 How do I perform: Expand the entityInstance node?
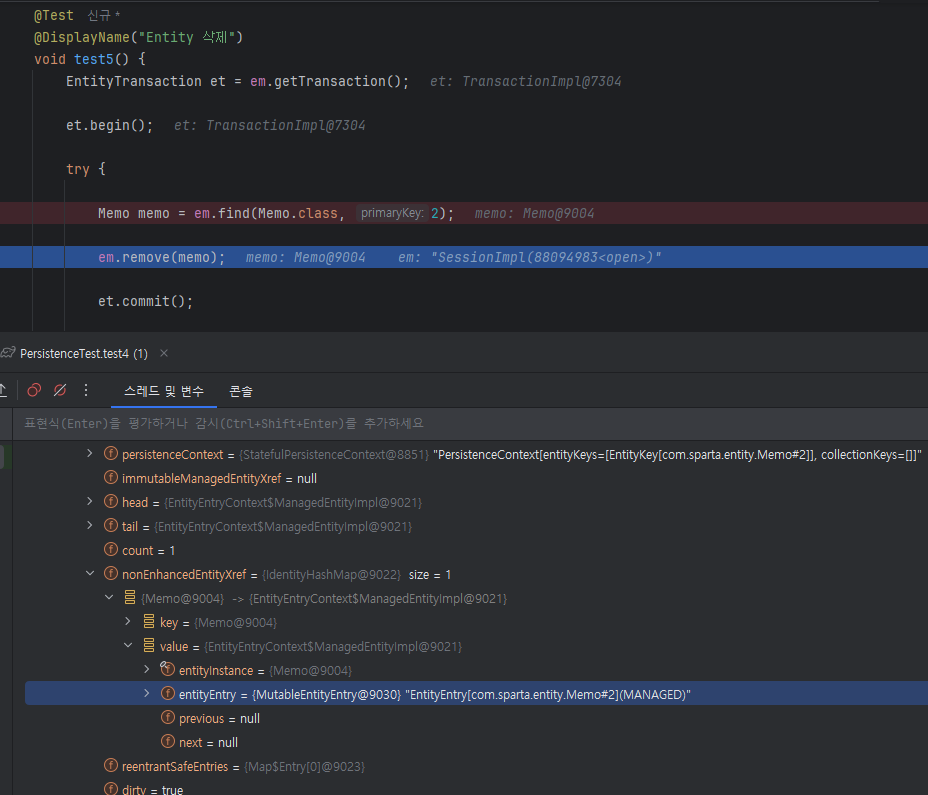147,669
